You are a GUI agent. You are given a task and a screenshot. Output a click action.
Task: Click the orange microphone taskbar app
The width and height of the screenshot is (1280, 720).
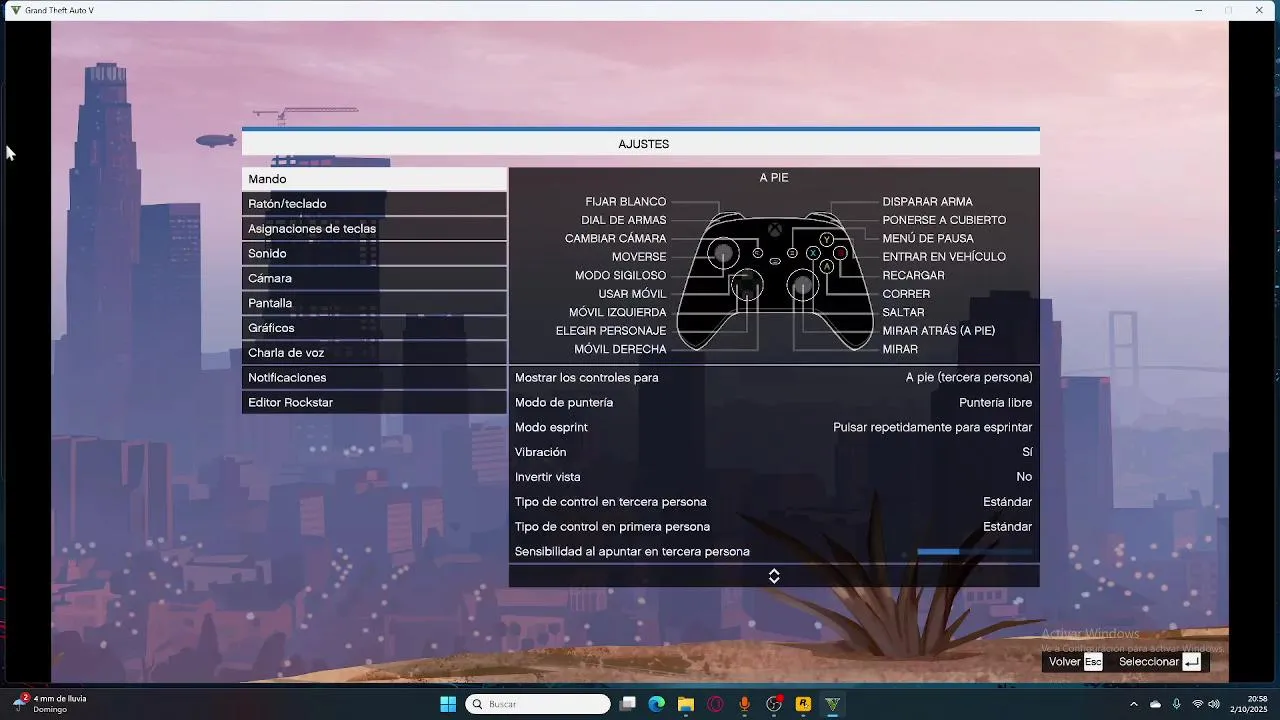point(744,704)
